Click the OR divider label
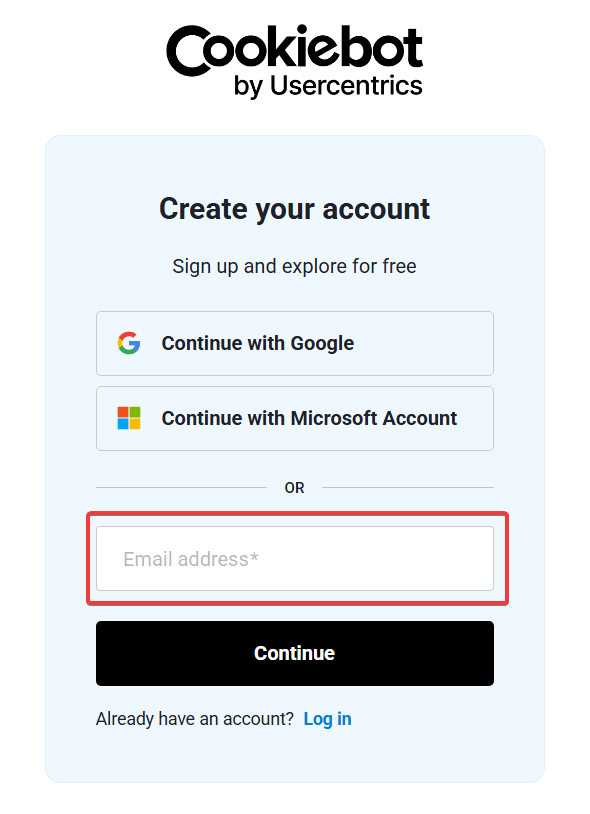The height and width of the screenshot is (814, 590). tap(295, 487)
